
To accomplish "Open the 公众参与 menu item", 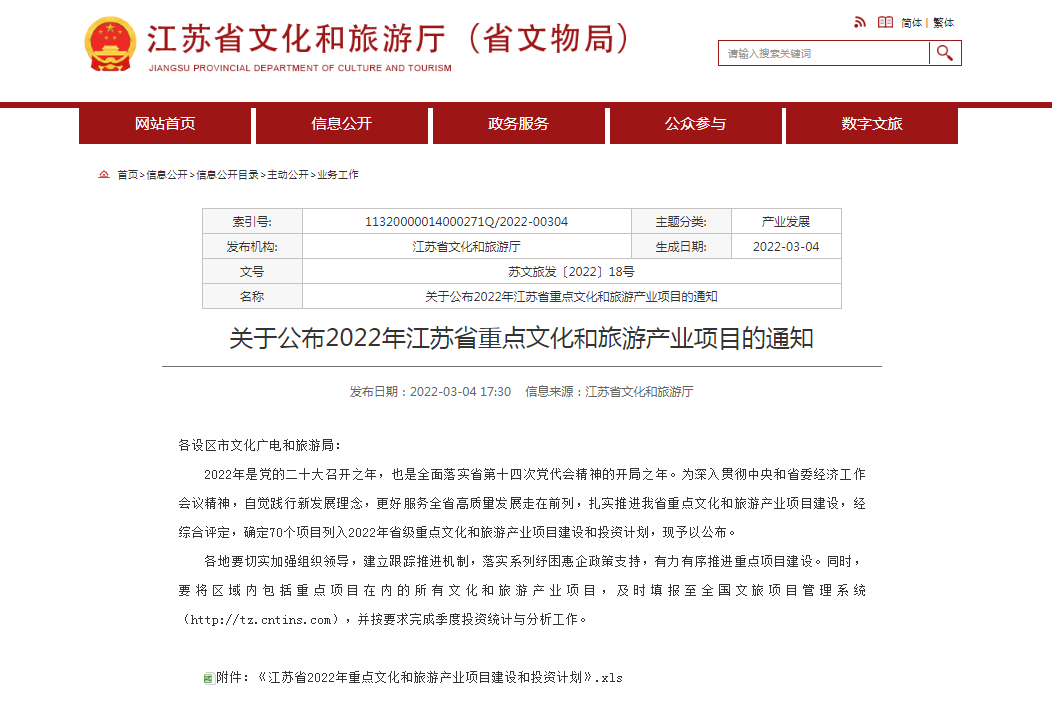I will pyautogui.click(x=695, y=125).
